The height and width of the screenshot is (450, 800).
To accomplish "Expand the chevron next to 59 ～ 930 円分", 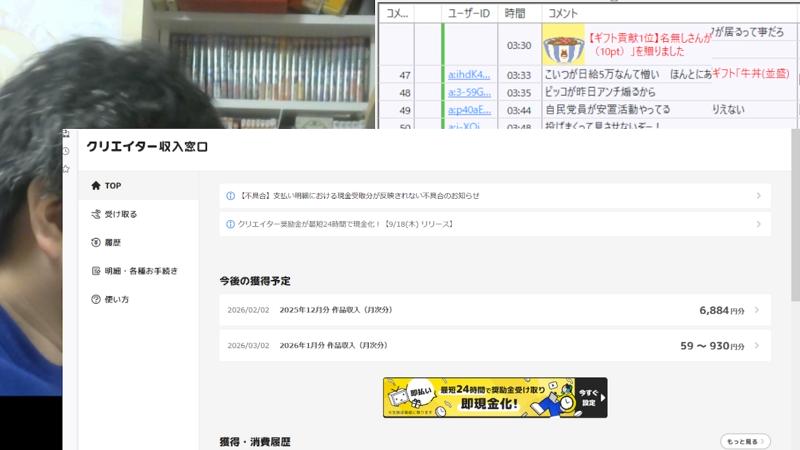I will (757, 345).
